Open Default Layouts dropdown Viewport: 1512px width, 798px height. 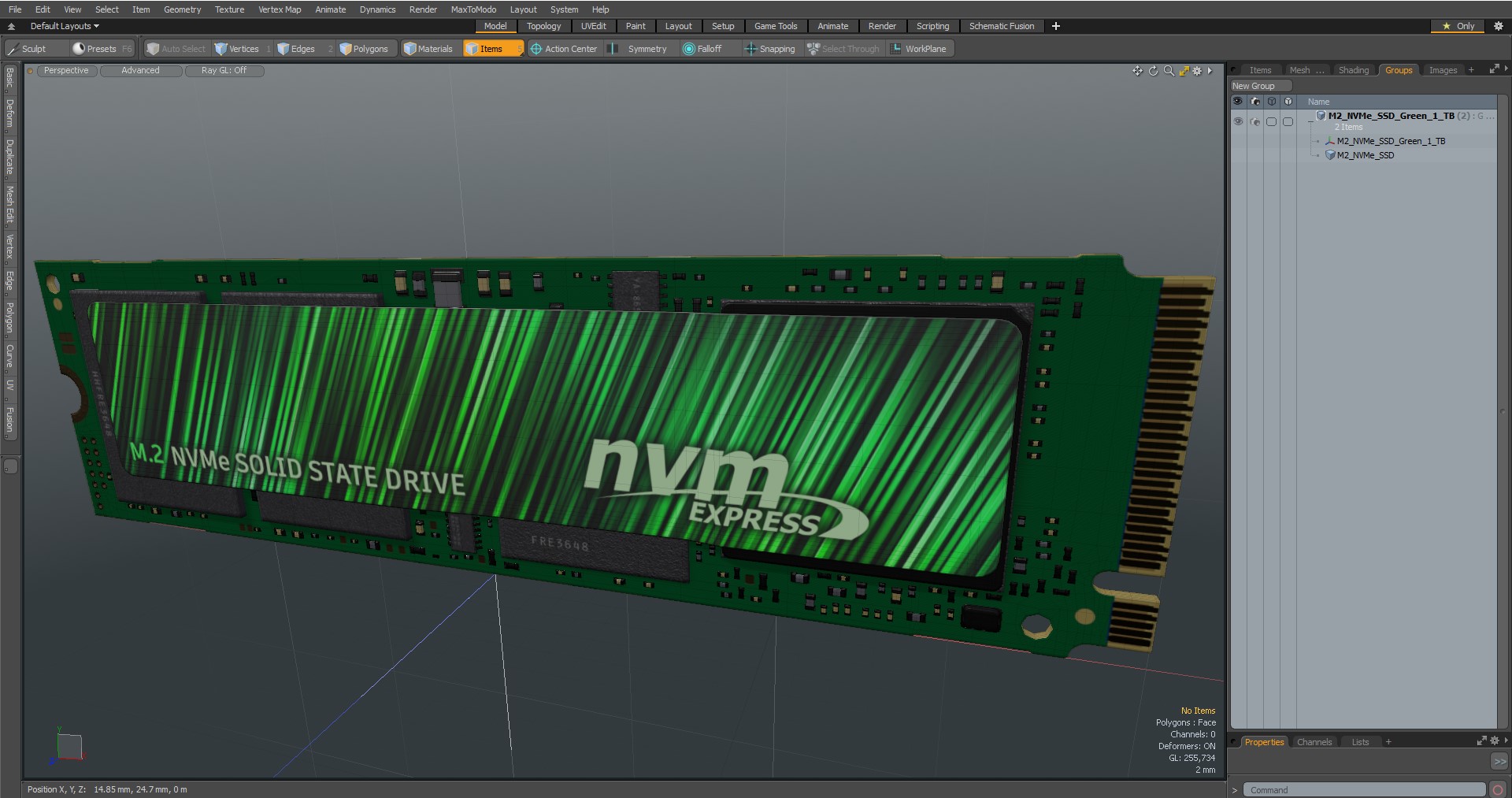(x=65, y=26)
